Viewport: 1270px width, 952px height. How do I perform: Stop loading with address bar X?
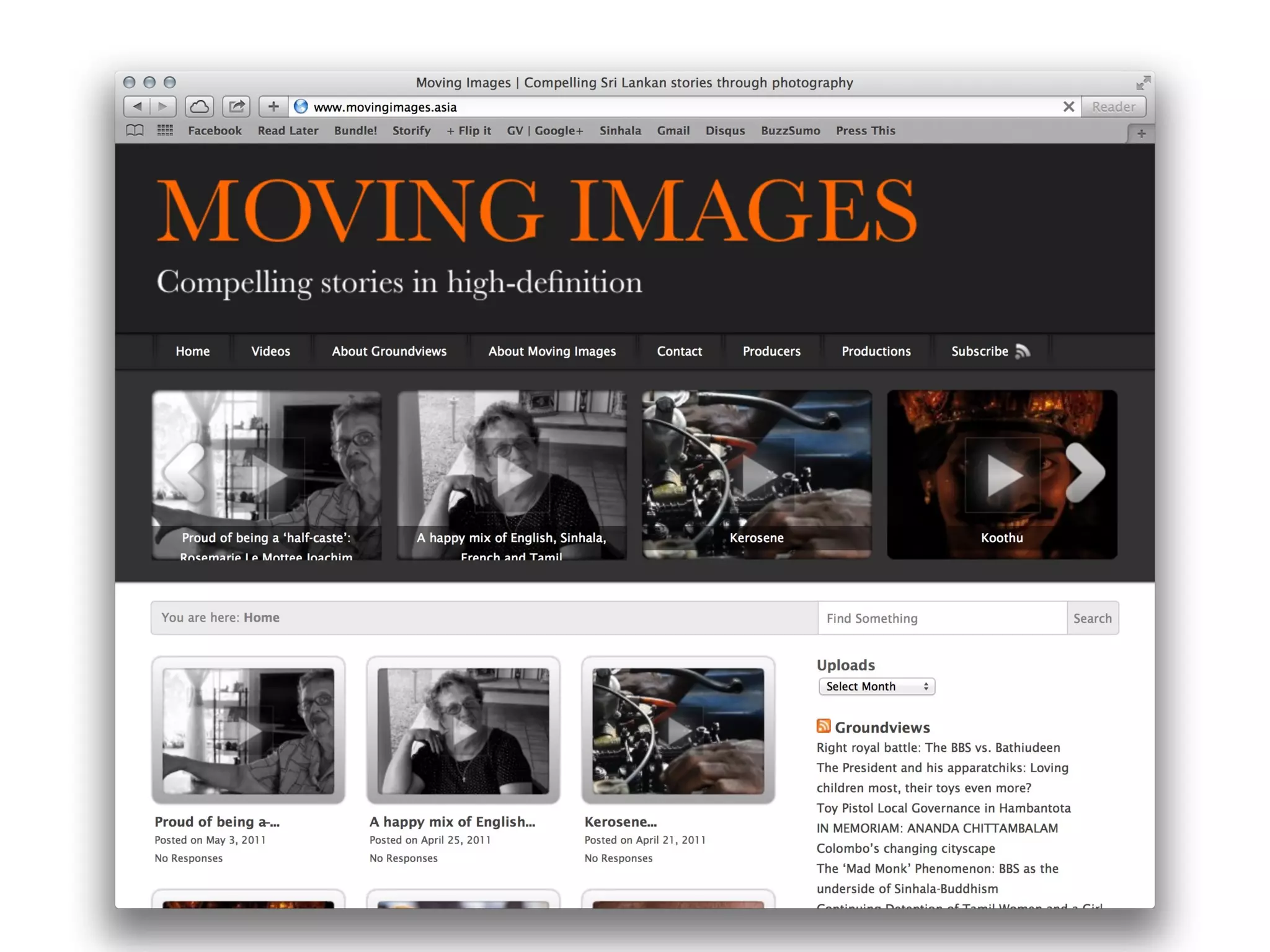(1068, 107)
